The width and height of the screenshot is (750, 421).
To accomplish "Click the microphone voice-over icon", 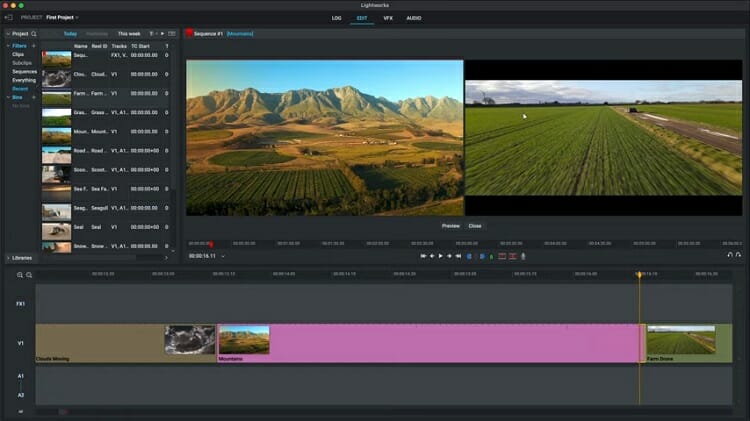I will click(523, 256).
